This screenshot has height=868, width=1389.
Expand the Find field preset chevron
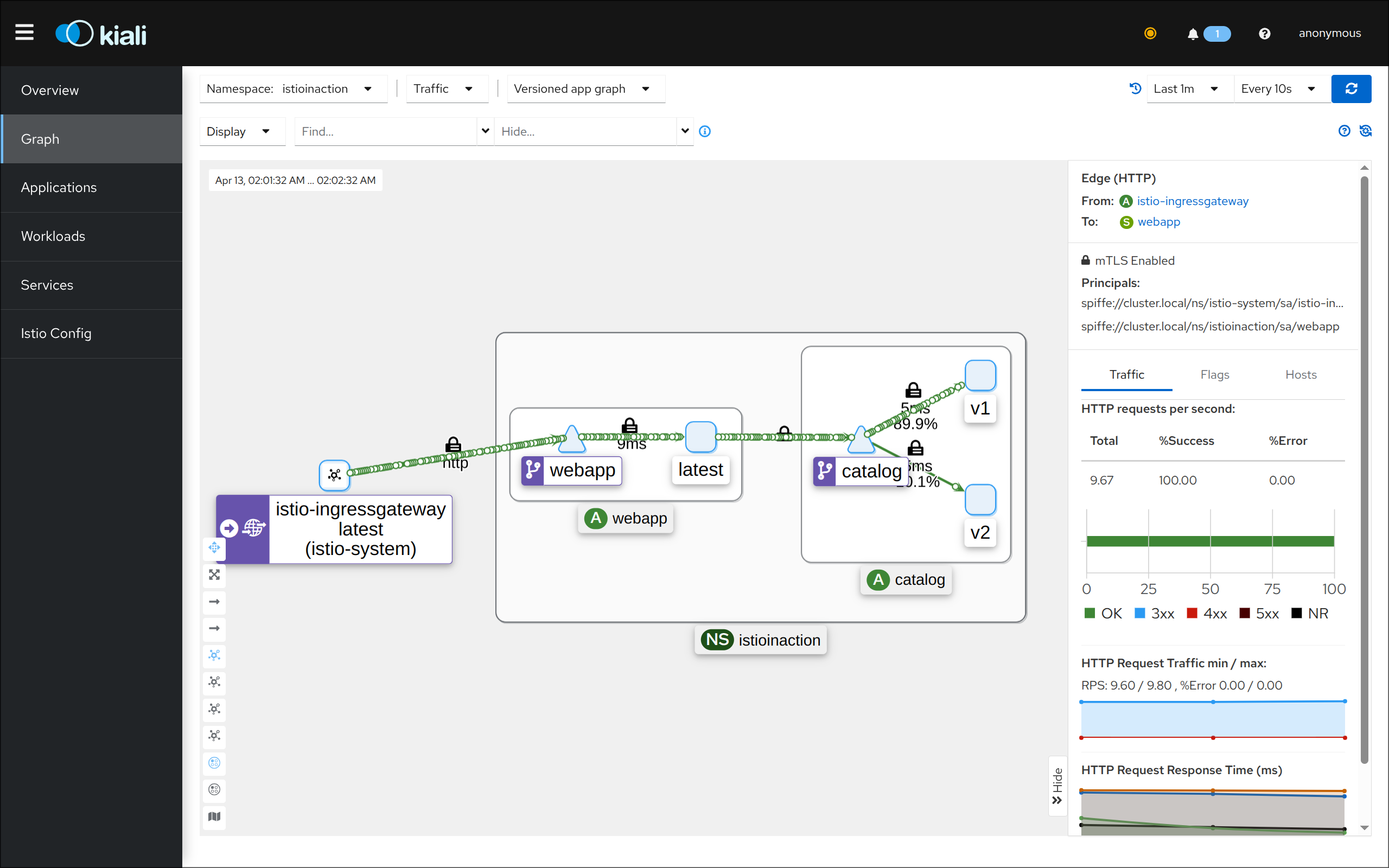click(486, 131)
